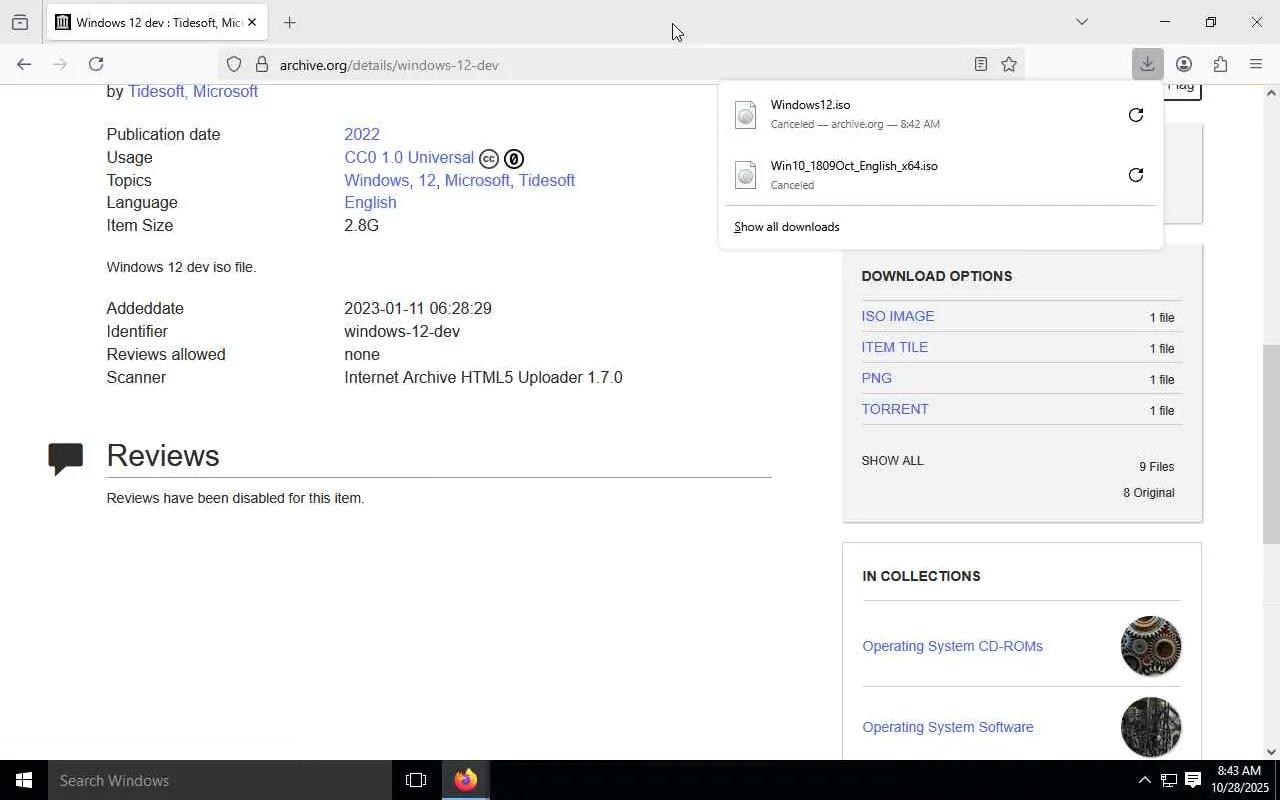
Task: Show all downloads
Action: tap(787, 227)
